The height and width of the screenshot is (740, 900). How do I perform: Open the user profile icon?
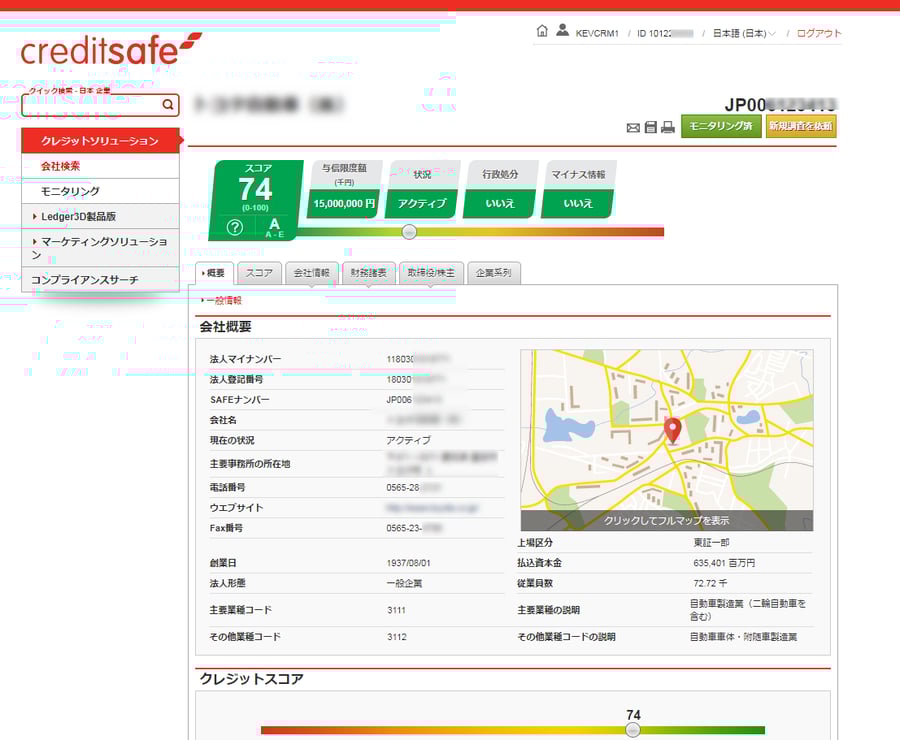(563, 32)
